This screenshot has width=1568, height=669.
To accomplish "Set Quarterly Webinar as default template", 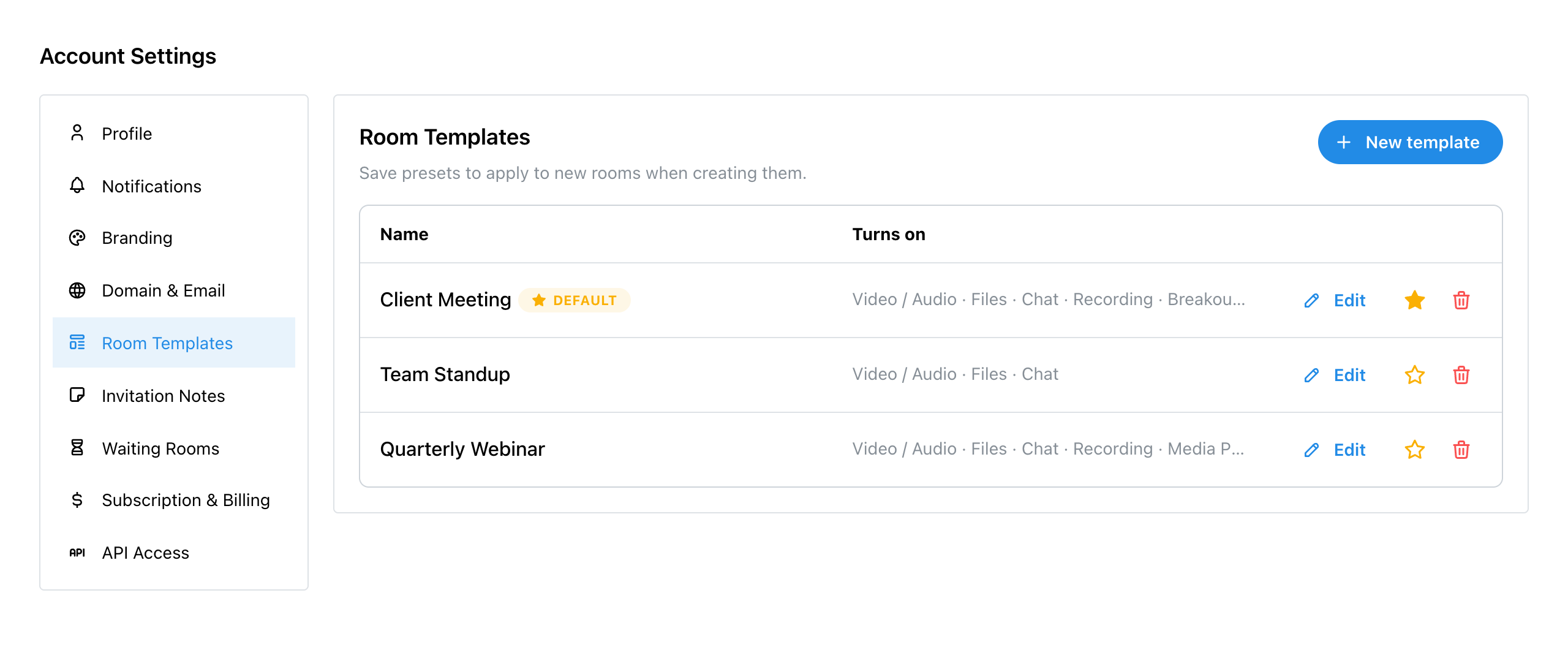I will click(x=1415, y=450).
